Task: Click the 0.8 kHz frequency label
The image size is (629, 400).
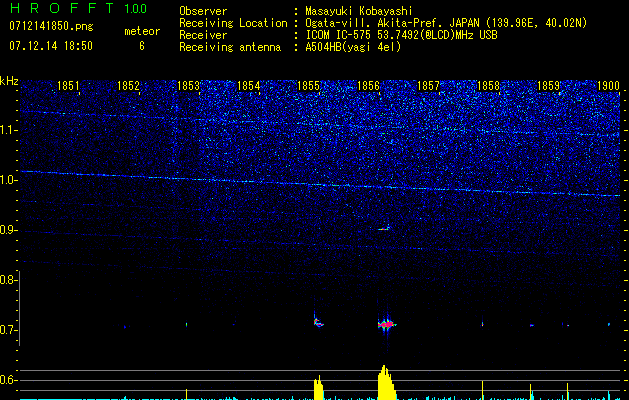Action: point(8,280)
